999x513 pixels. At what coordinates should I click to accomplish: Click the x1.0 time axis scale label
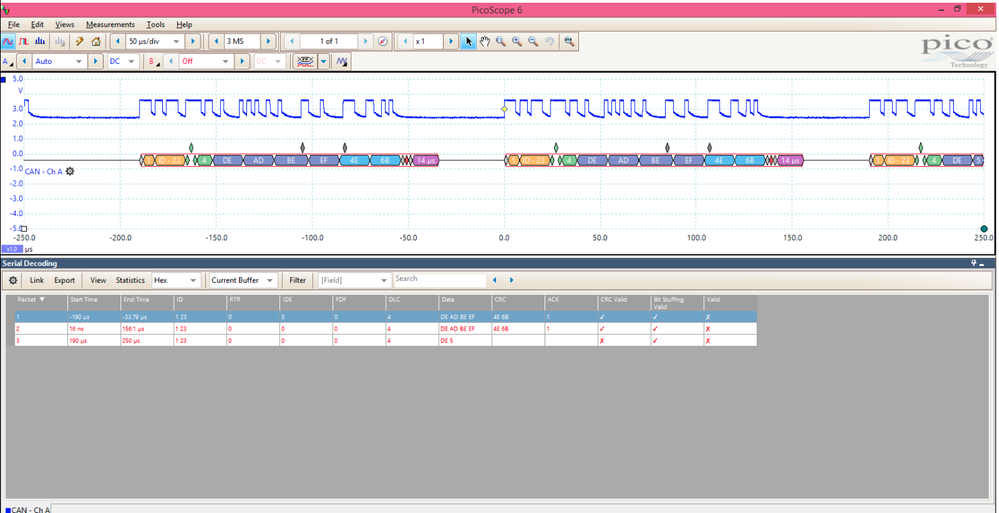pyautogui.click(x=11, y=249)
